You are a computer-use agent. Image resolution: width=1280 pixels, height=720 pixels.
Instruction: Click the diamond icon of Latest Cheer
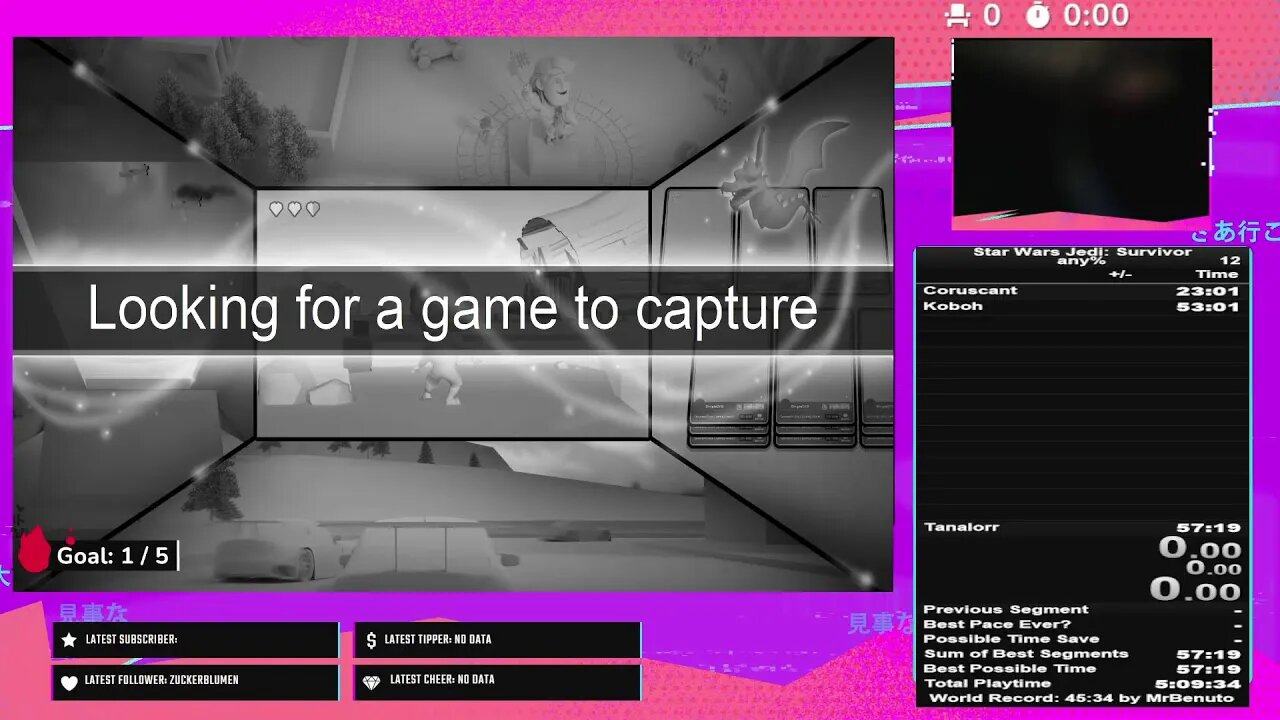(371, 682)
